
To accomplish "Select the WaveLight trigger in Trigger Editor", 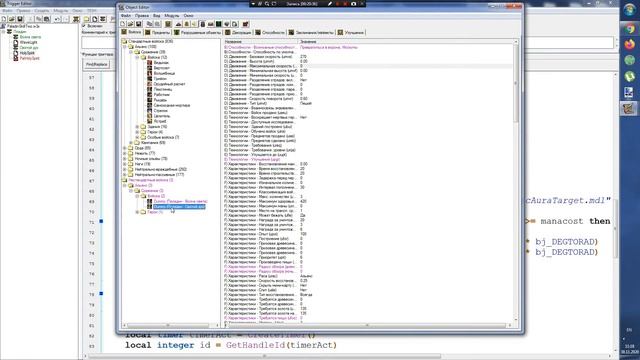I will 28,42.
